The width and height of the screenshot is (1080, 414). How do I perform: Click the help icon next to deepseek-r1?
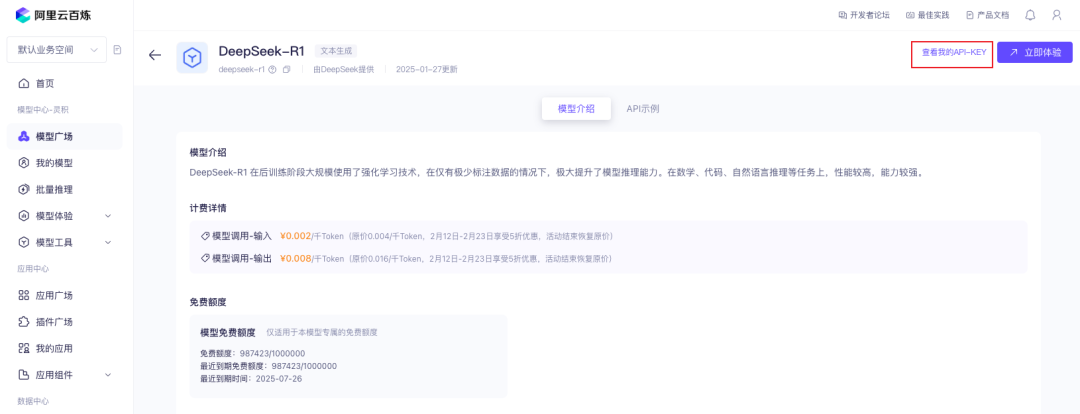coord(272,70)
